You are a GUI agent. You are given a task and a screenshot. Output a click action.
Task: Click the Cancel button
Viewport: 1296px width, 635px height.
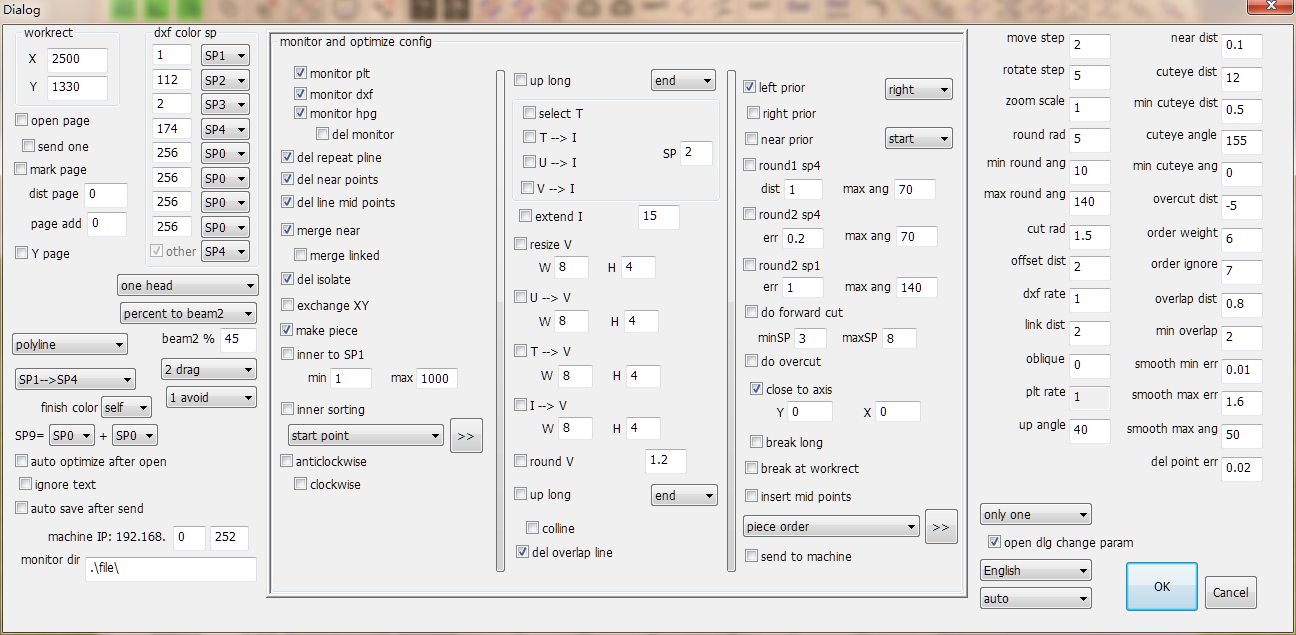click(1230, 592)
